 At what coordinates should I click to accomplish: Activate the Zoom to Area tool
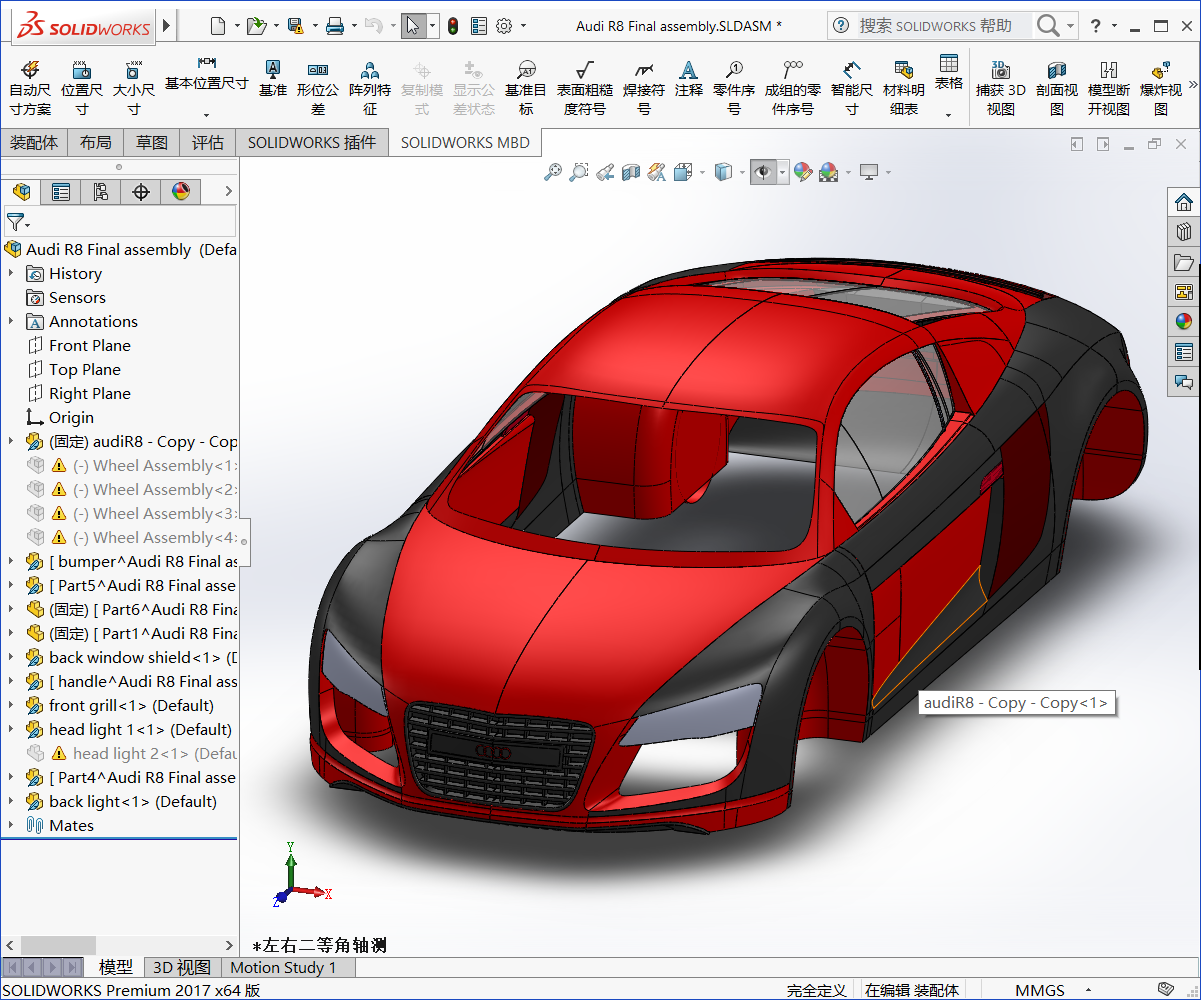579,171
